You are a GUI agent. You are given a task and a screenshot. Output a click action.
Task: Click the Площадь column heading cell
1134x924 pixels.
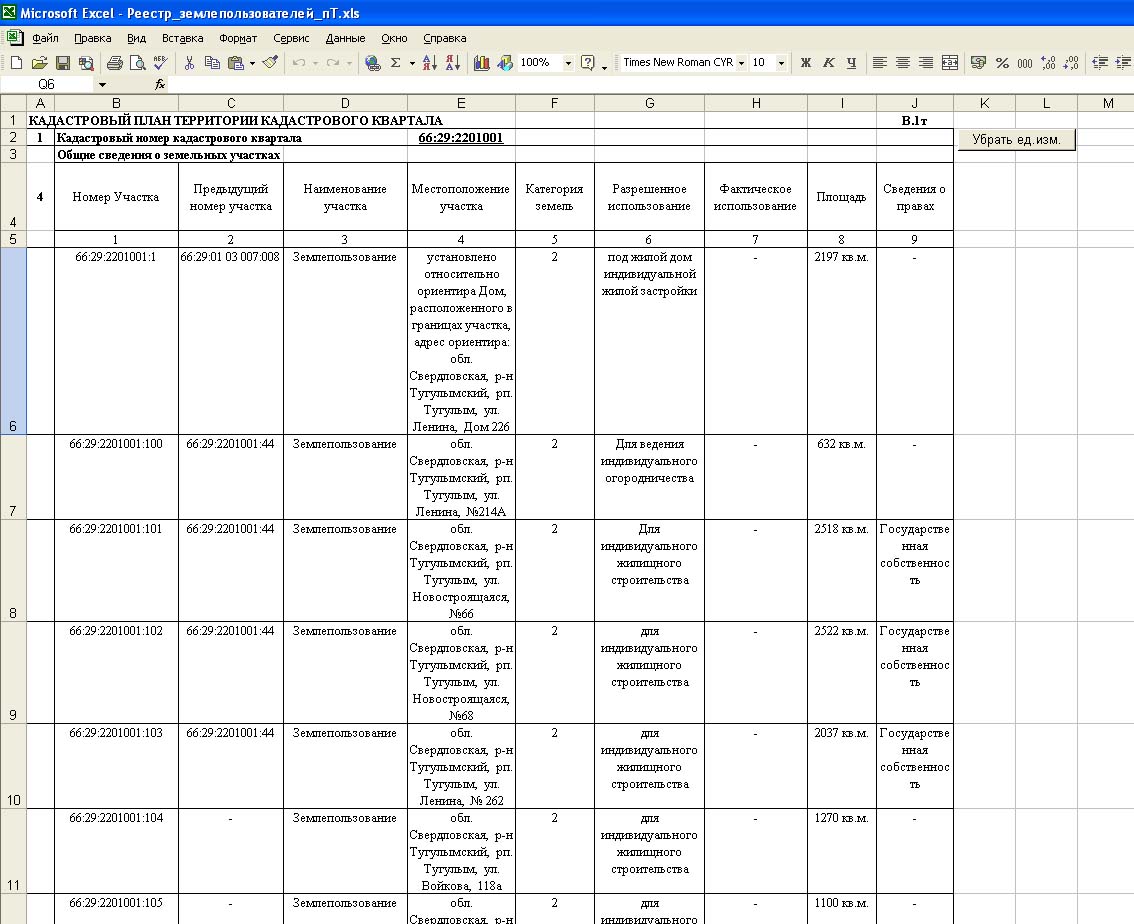click(x=841, y=197)
